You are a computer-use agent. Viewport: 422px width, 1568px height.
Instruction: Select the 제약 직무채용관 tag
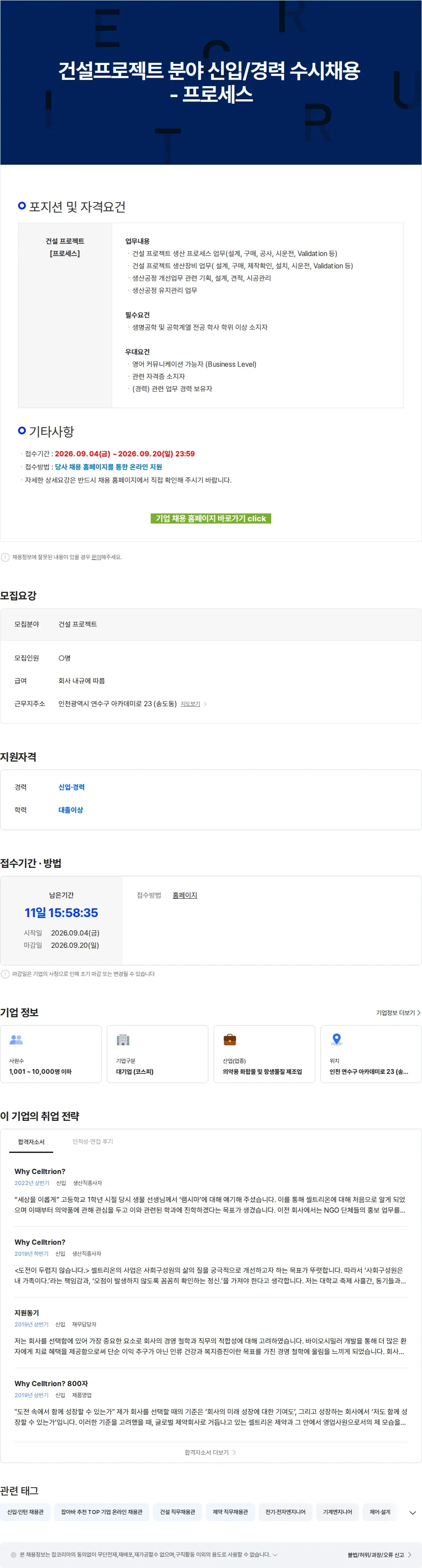tap(230, 1512)
